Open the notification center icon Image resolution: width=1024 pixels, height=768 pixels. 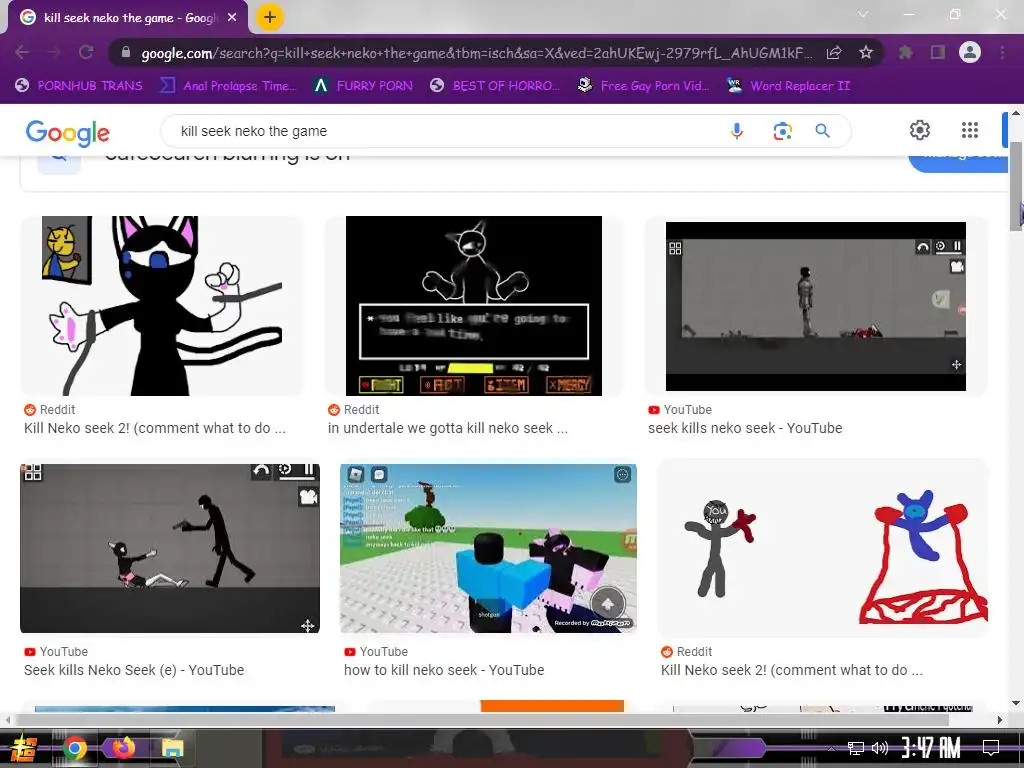pyautogui.click(x=991, y=747)
